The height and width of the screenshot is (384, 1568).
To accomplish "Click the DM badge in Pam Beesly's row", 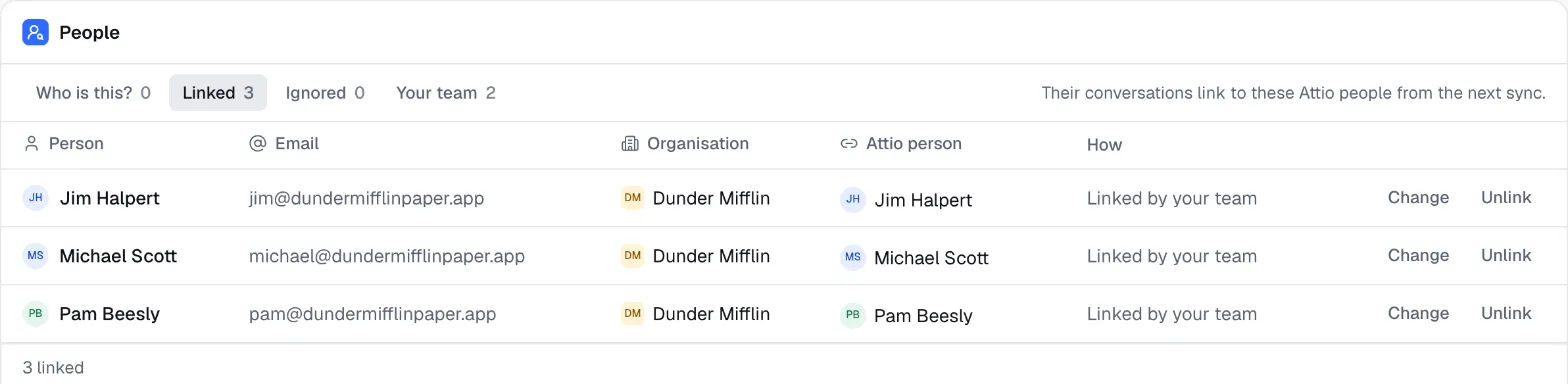I will point(632,314).
